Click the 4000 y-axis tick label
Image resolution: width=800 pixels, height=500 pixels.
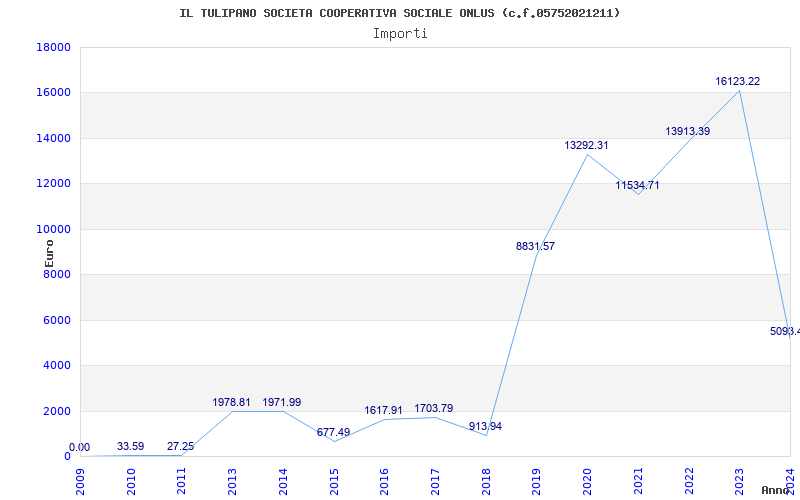click(x=56, y=366)
